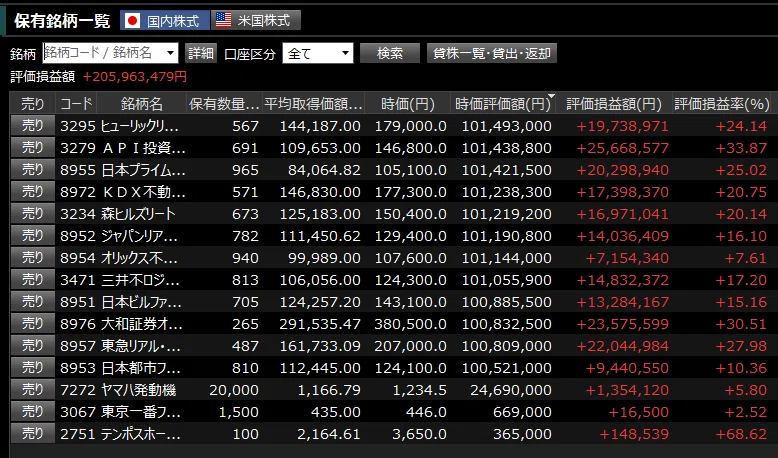Click average cost 84,064.82
This screenshot has width=778, height=458.
[324, 170]
